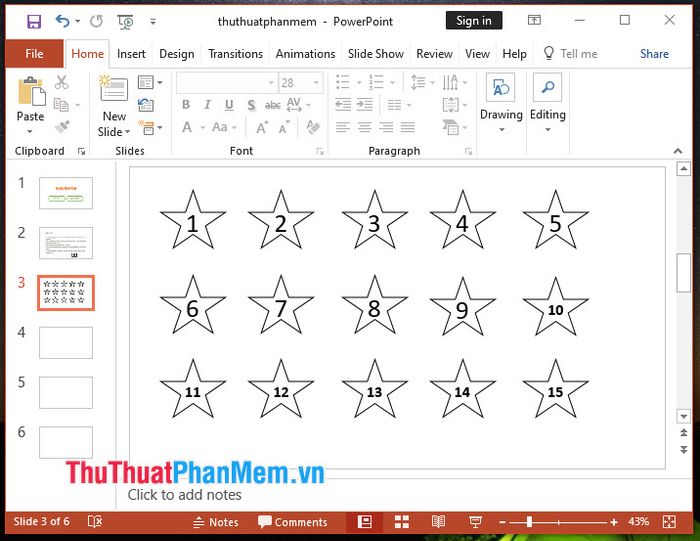
Task: Click the Cut scissors icon
Action: (x=62, y=83)
